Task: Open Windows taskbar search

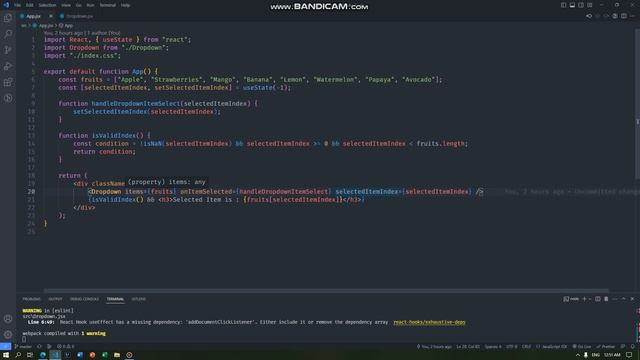Action: coord(18,355)
